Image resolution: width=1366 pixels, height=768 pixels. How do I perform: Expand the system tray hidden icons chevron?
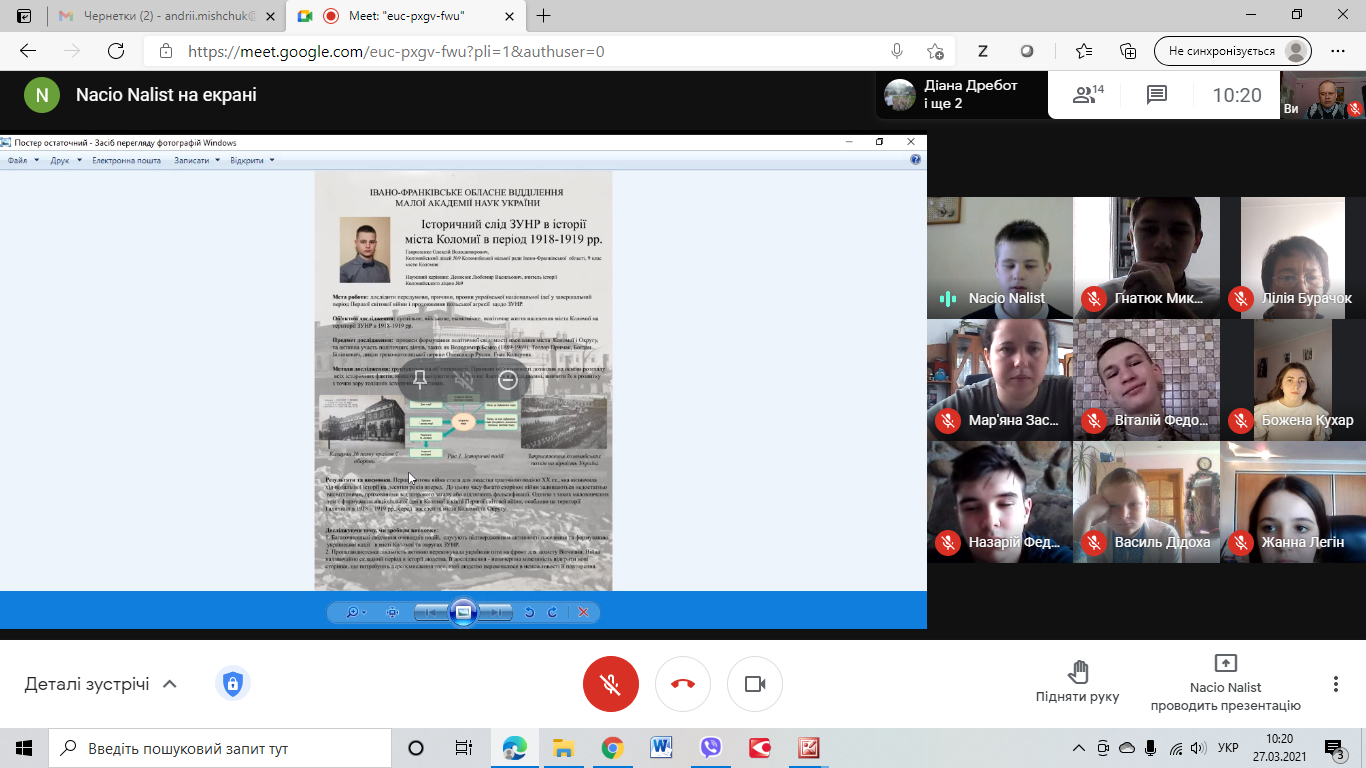tap(1079, 748)
